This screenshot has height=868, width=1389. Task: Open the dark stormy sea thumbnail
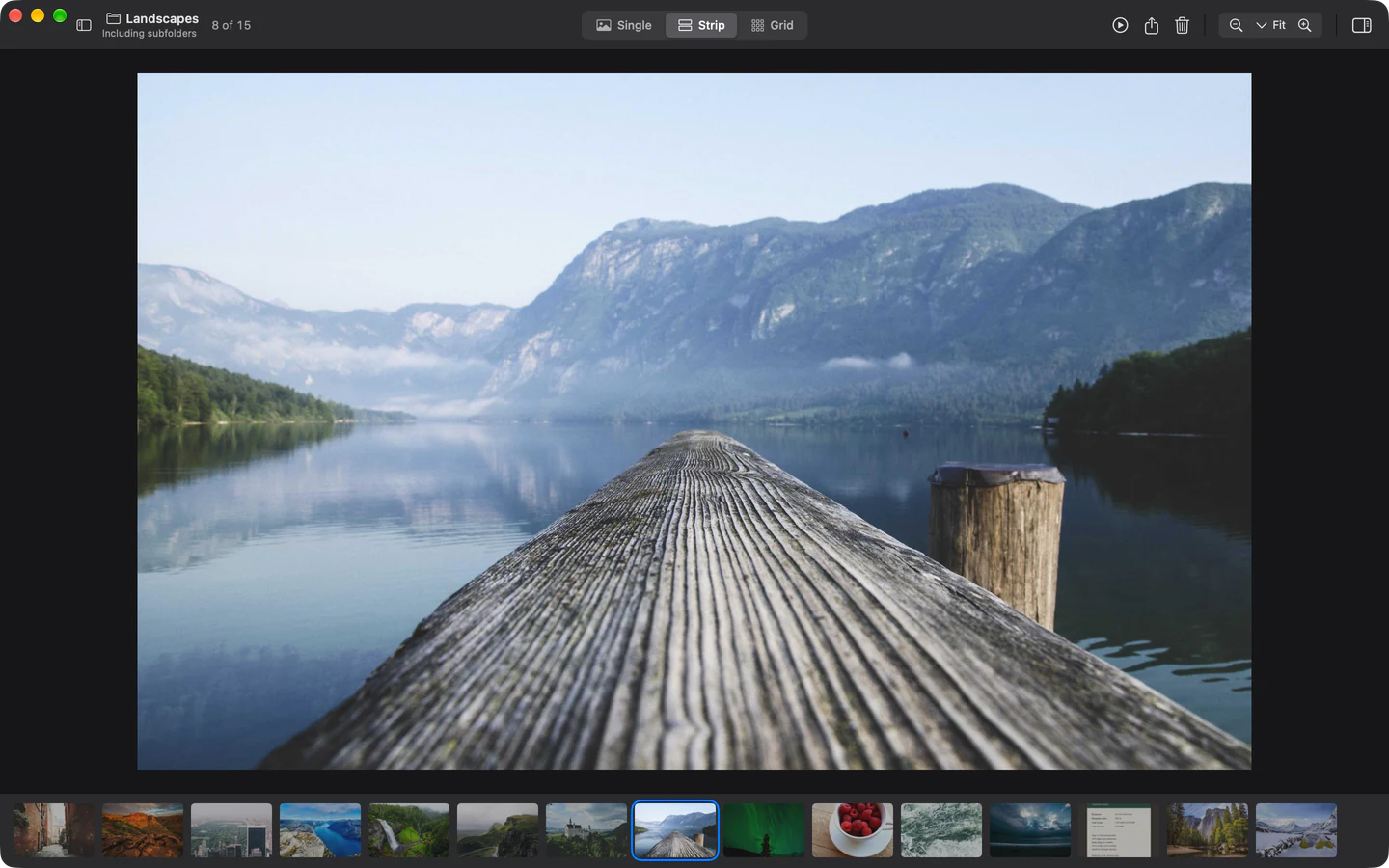[x=1030, y=830]
